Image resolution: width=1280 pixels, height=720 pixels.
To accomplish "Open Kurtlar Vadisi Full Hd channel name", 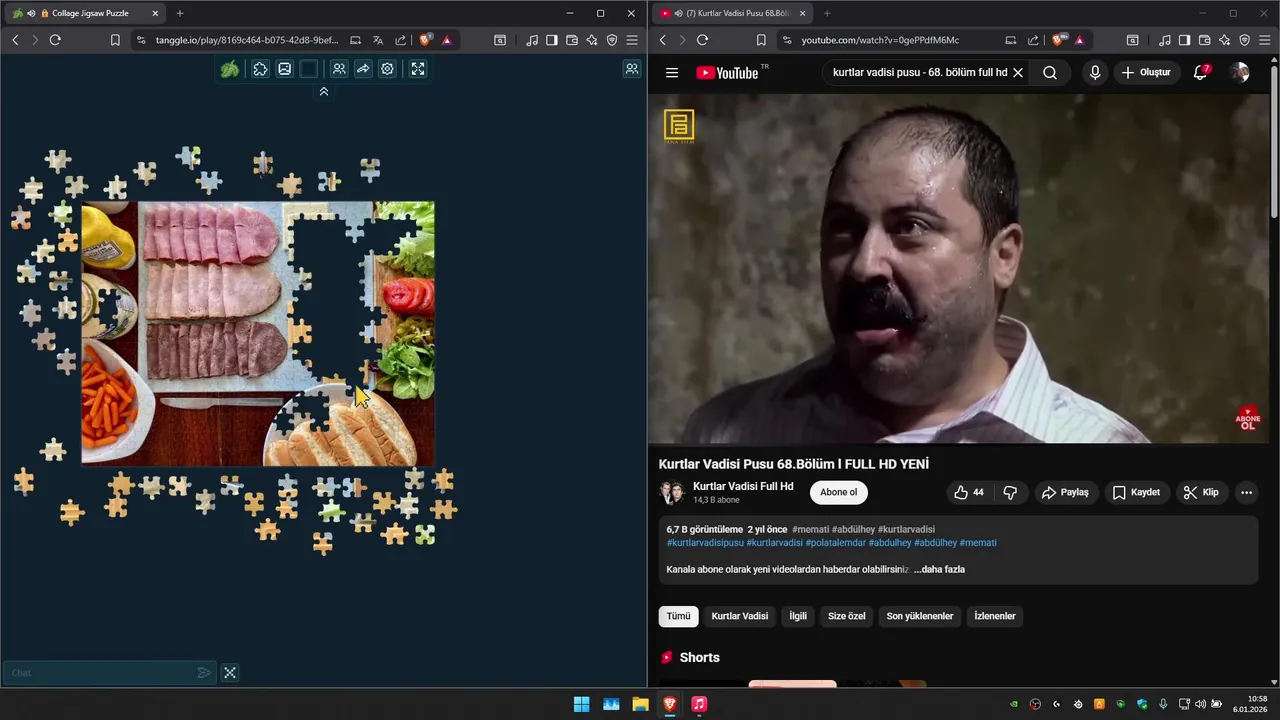I will (743, 486).
